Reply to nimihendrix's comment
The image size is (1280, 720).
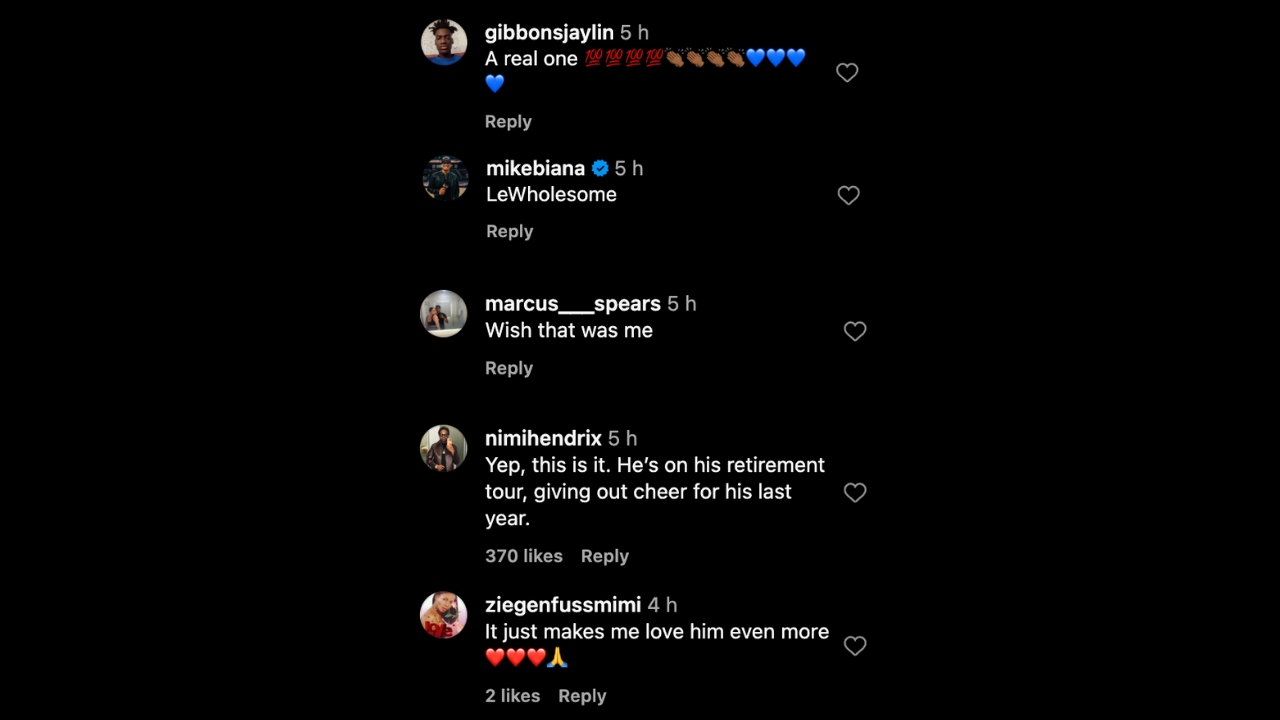point(604,556)
